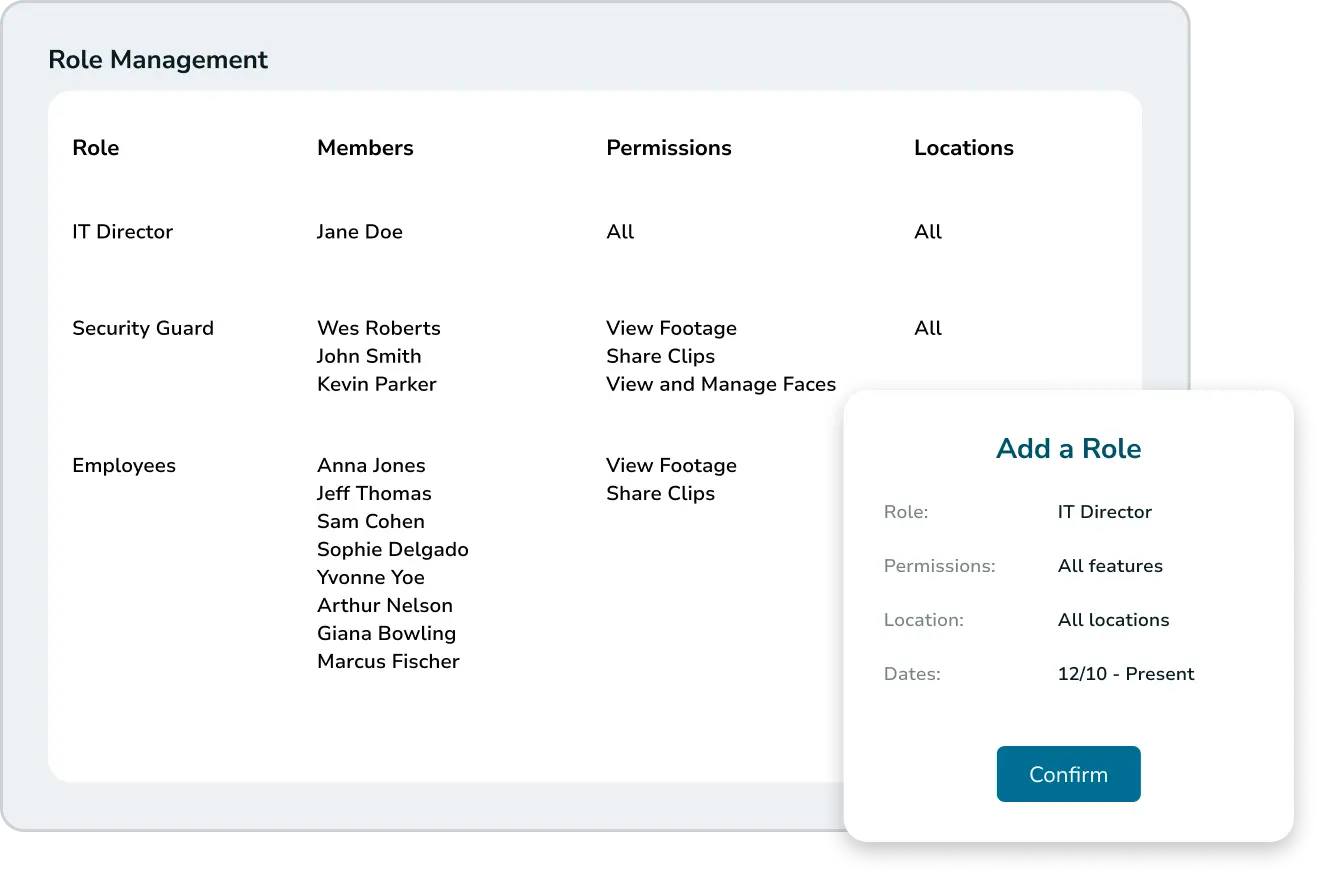Click the Role column header
The width and height of the screenshot is (1318, 874).
(96, 148)
